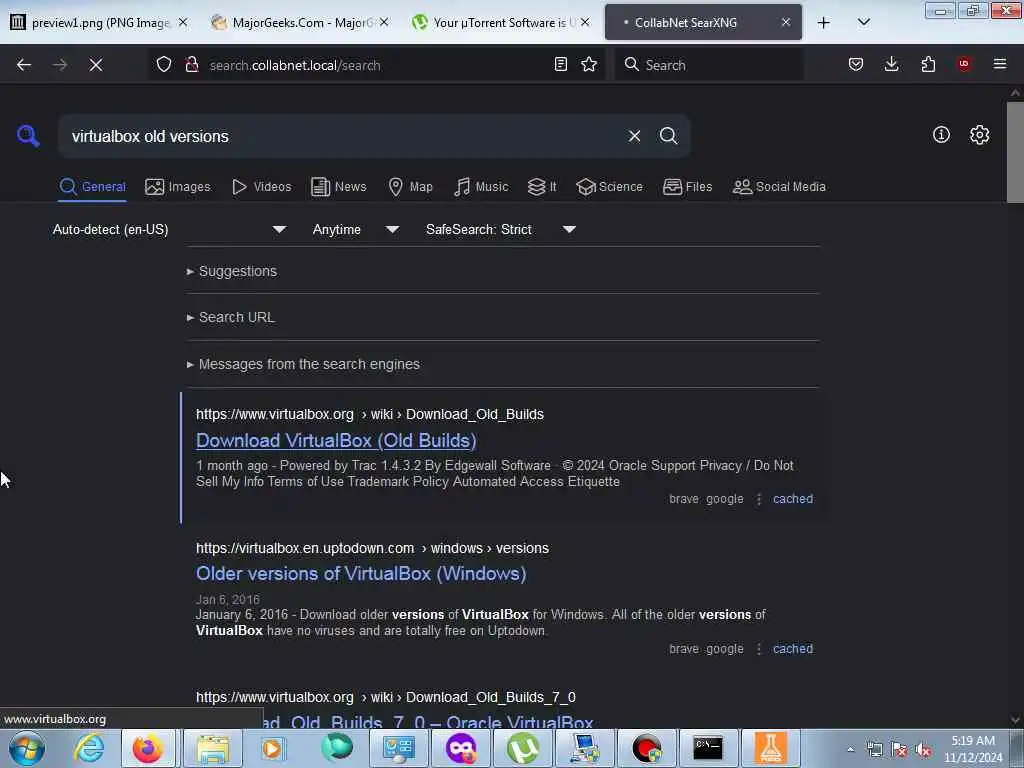1024x768 pixels.
Task: Select the News search category
Action: pyautogui.click(x=338, y=187)
